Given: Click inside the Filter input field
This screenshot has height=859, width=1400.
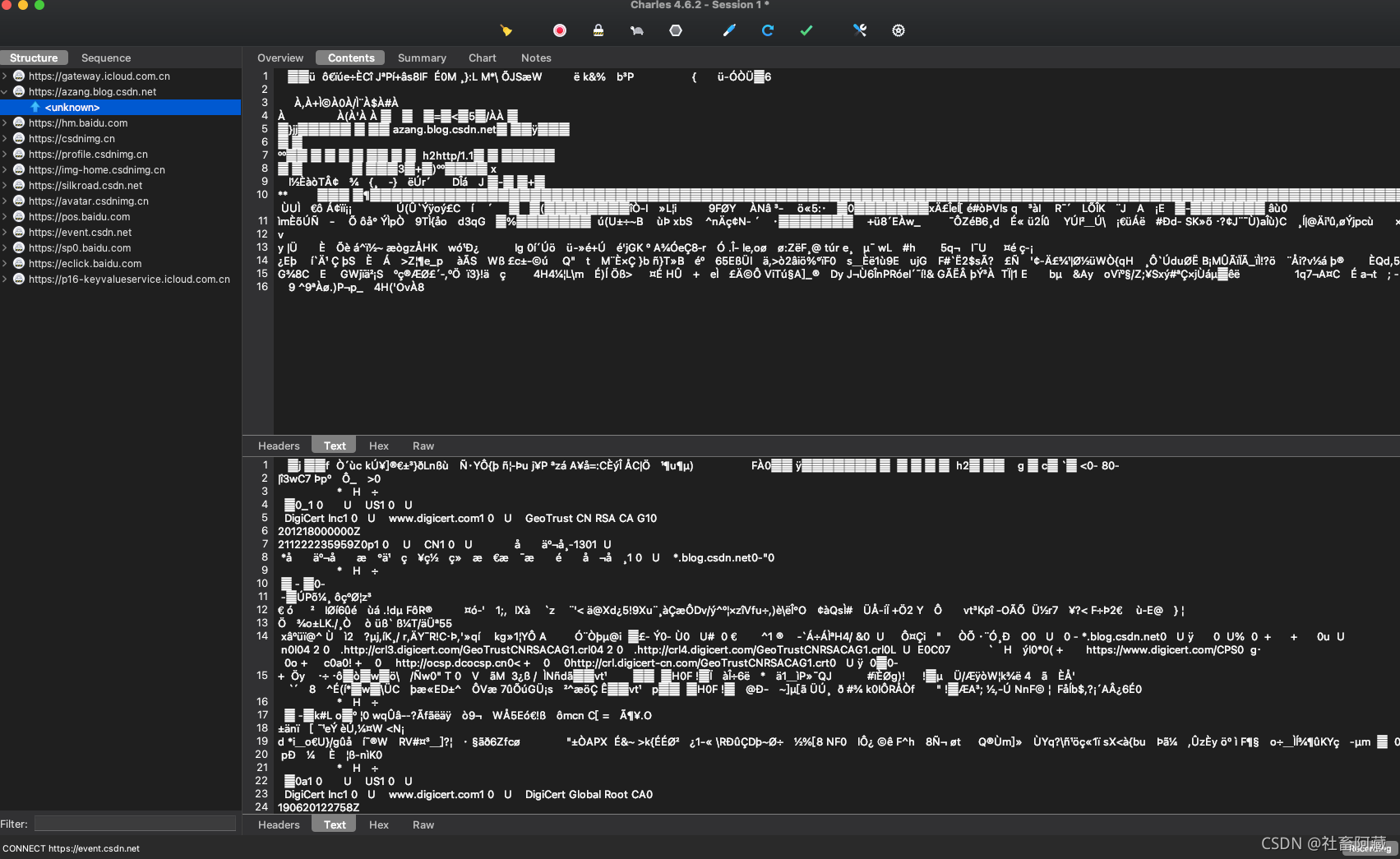Looking at the screenshot, I should (134, 824).
